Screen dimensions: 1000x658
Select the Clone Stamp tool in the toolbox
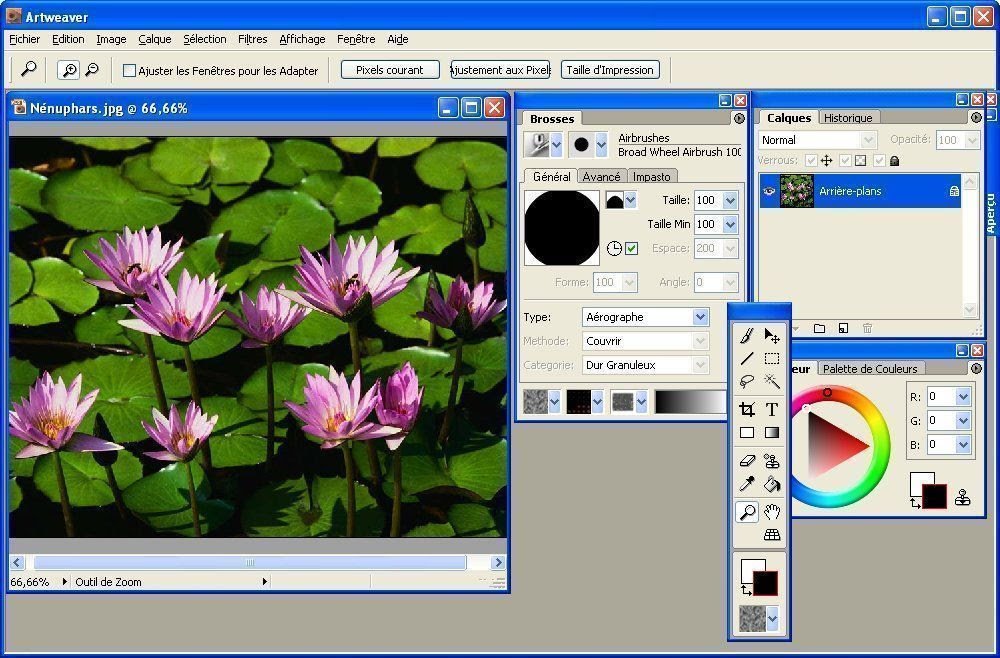772,460
